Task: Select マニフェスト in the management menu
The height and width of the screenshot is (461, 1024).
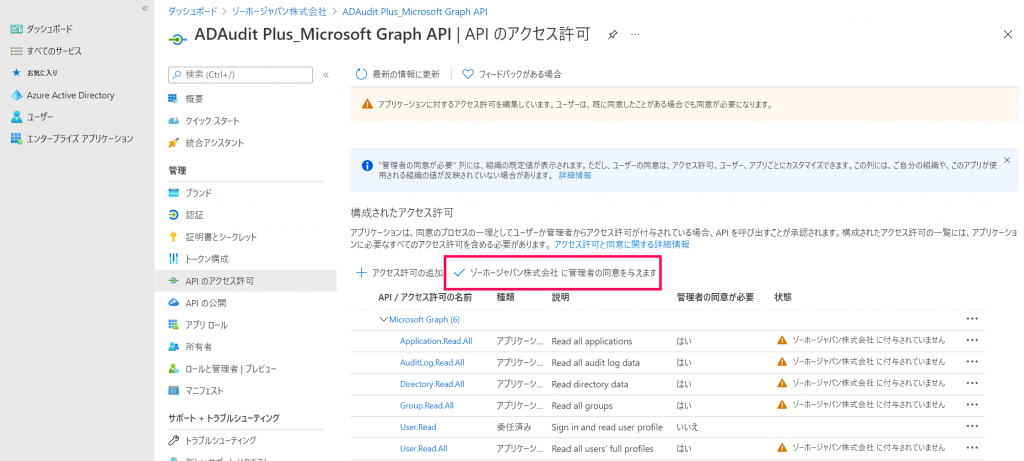Action: 204,391
